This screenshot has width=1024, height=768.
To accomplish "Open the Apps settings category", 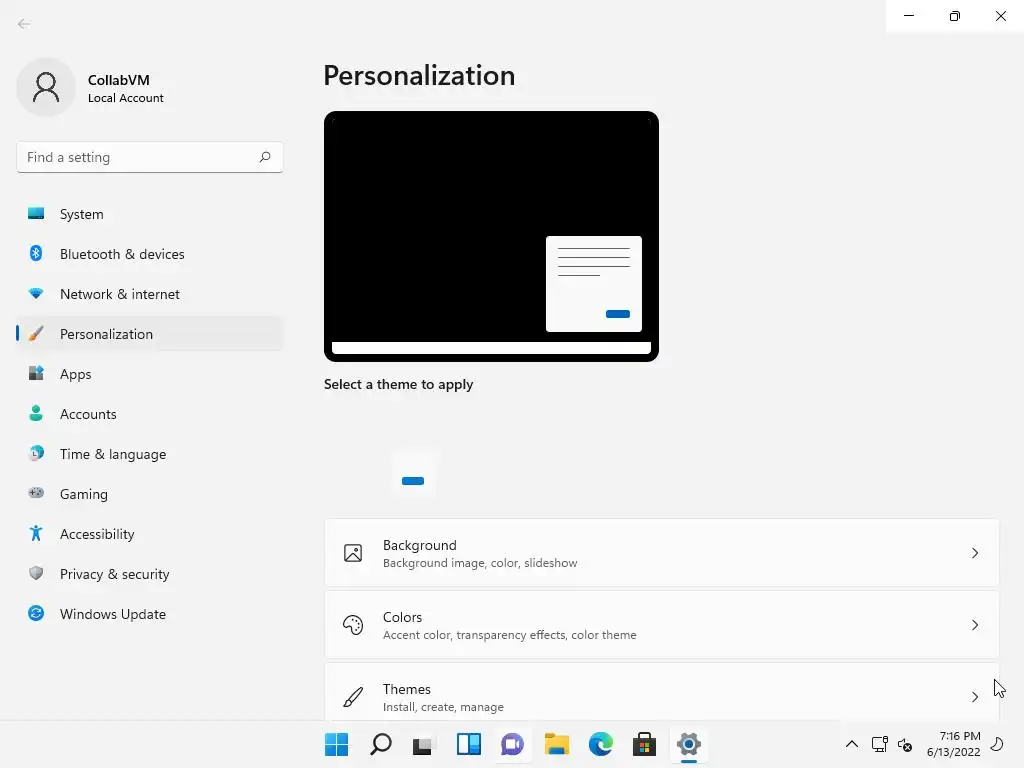I will 150,374.
